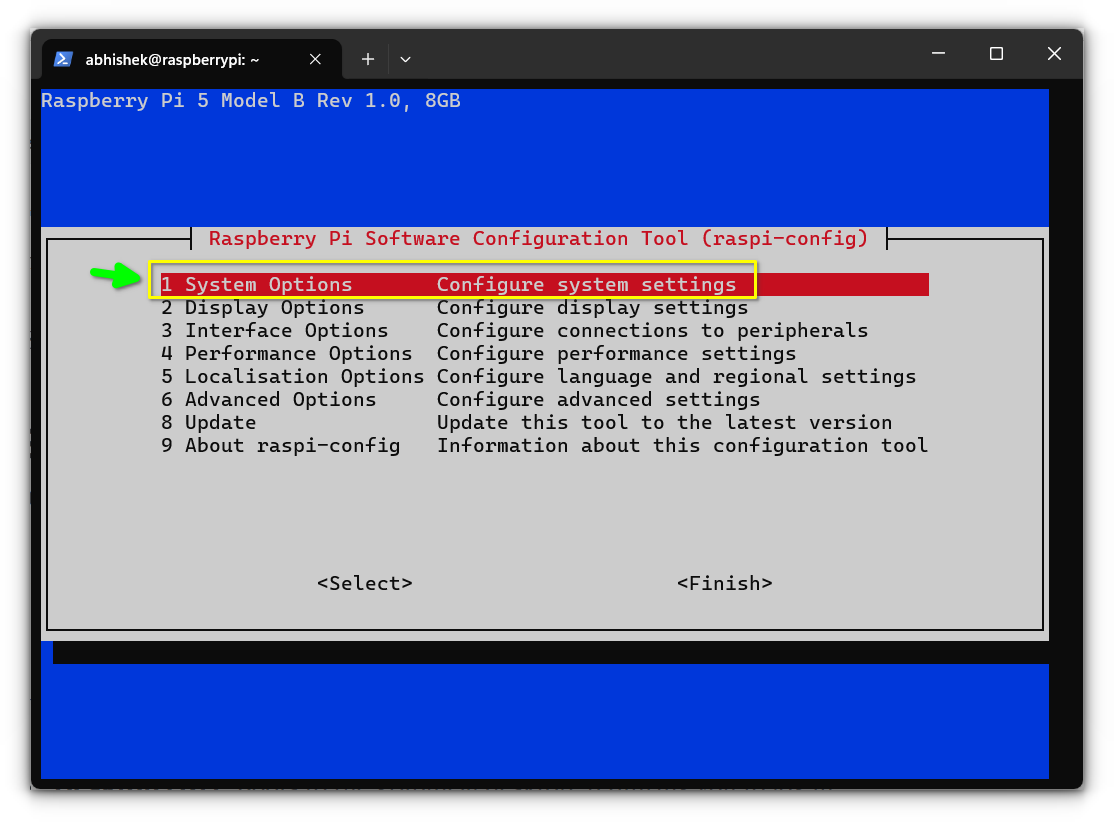Select Performance Options in raspi-config
1114x822 pixels.
[298, 353]
